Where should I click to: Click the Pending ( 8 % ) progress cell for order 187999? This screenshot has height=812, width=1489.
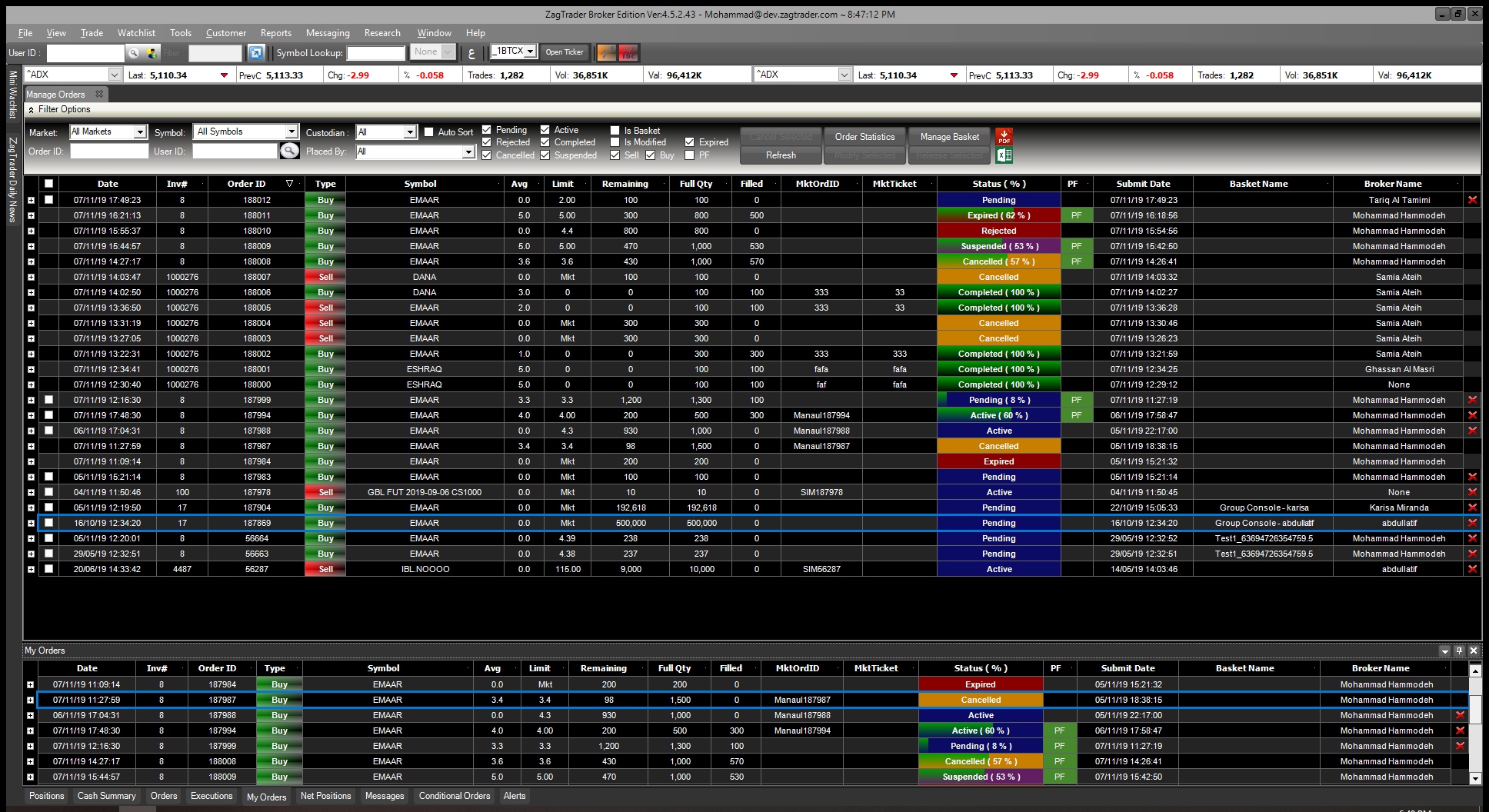tap(999, 400)
